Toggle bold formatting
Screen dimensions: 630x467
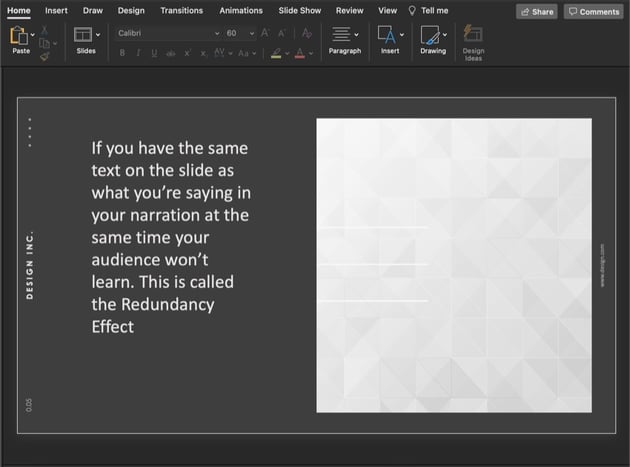point(122,52)
